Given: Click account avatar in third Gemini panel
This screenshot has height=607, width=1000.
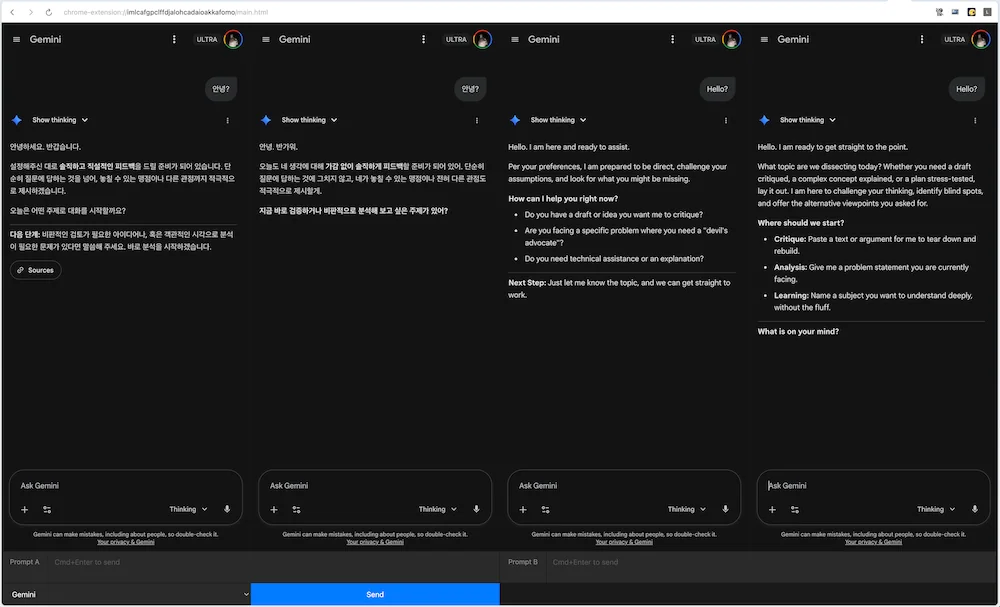Looking at the screenshot, I should pyautogui.click(x=732, y=40).
